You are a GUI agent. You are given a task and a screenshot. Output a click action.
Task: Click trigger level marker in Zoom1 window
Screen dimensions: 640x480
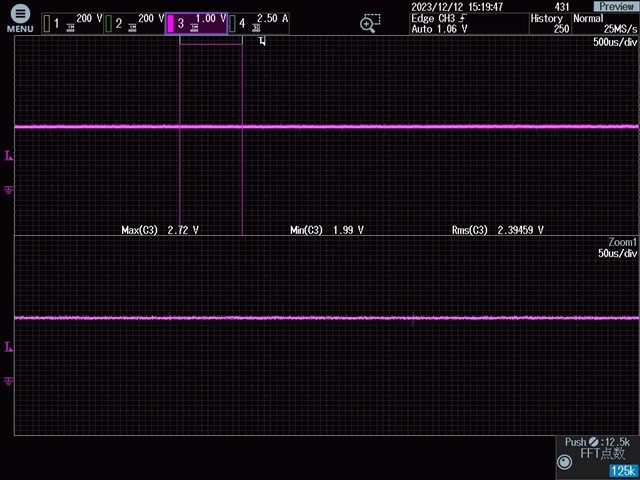[x=9, y=347]
